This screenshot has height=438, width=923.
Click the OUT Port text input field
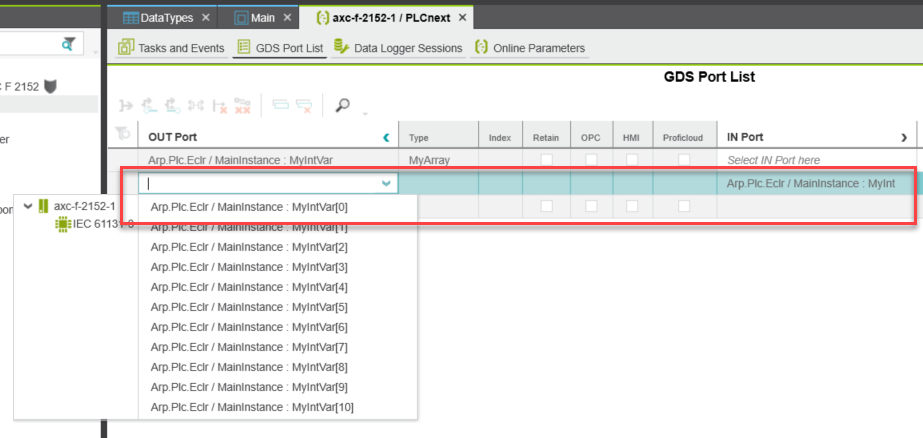(260, 184)
